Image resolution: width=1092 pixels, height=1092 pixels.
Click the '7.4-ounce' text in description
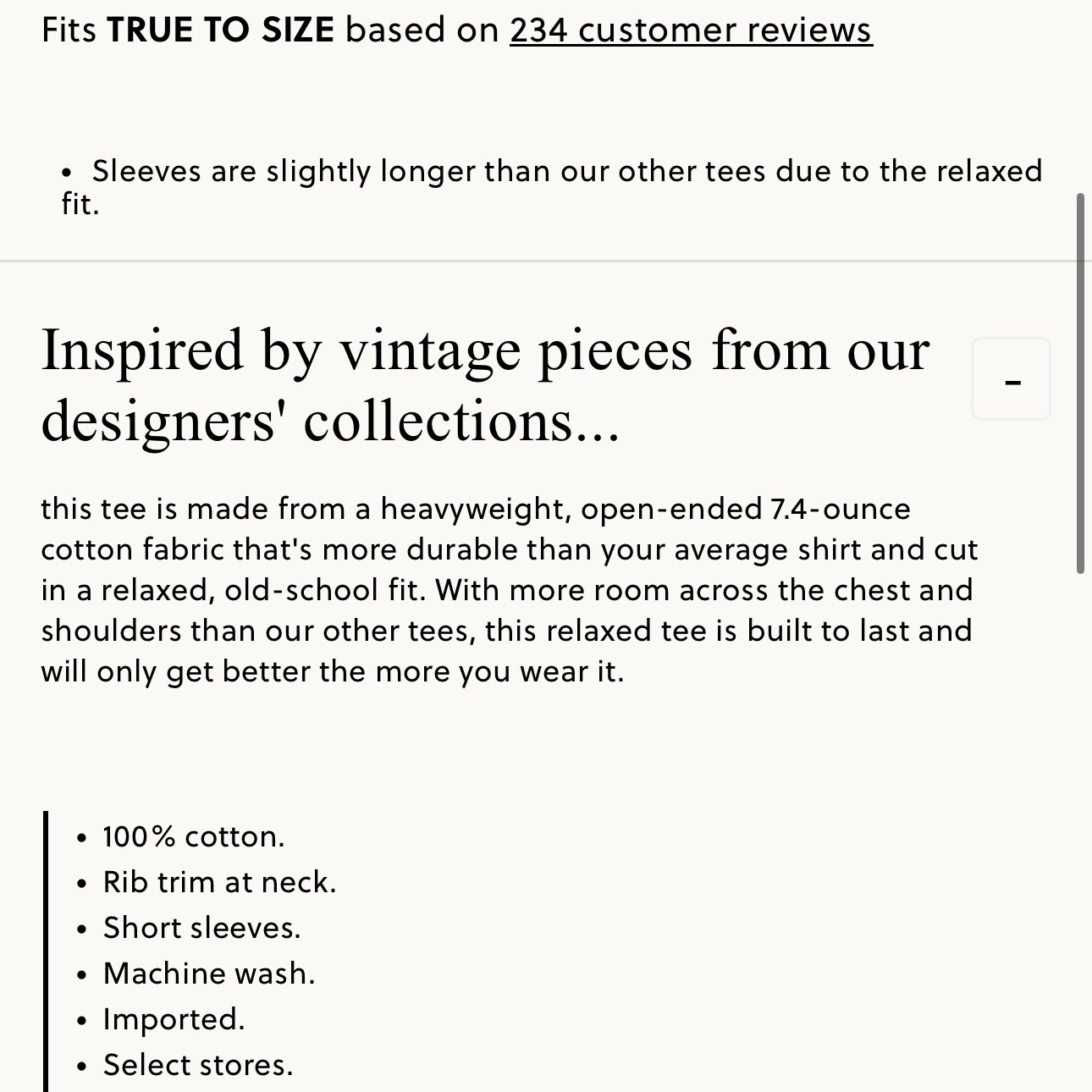tap(841, 509)
